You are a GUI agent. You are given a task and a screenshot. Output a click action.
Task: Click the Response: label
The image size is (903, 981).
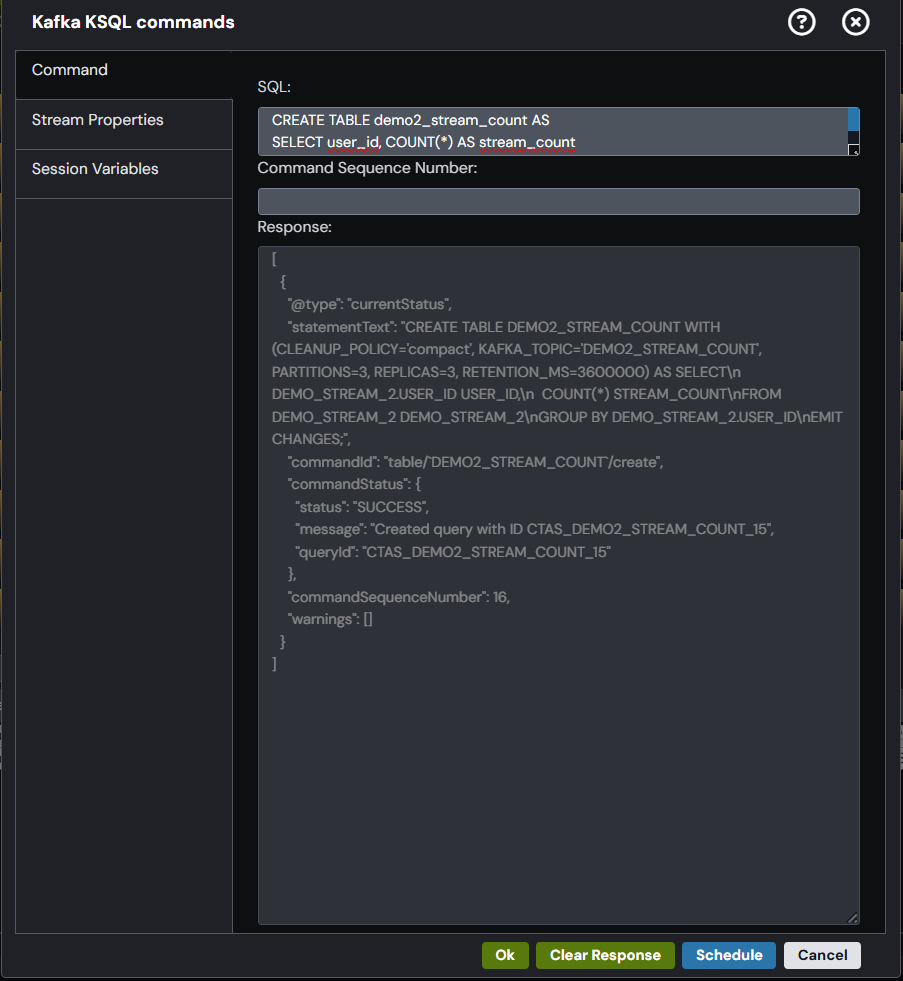click(x=295, y=227)
